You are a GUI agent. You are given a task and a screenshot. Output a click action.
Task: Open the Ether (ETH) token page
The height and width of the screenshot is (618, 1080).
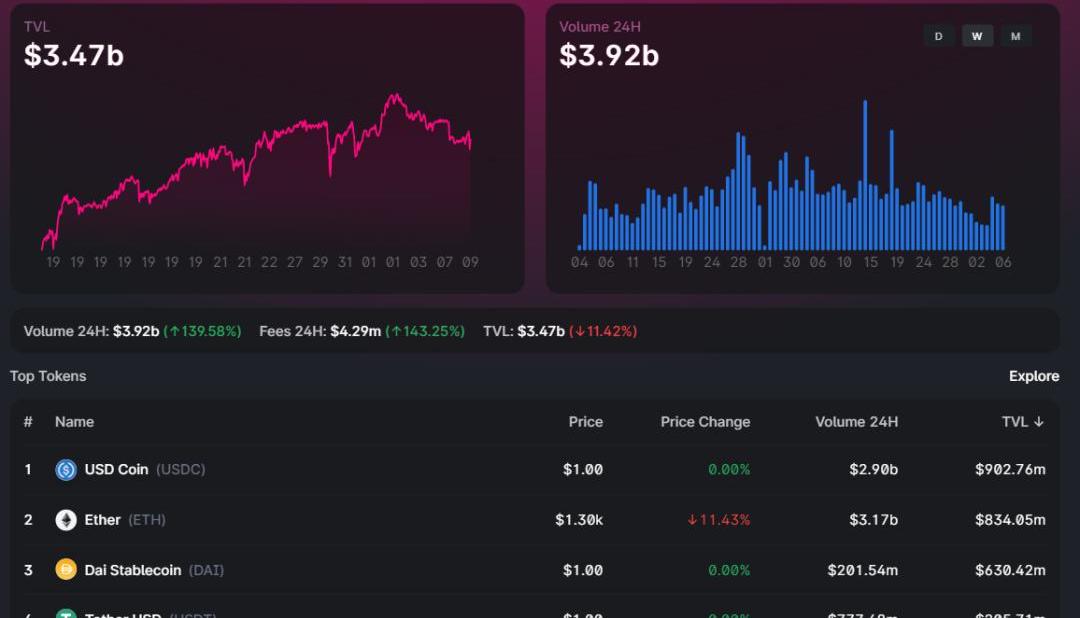click(x=124, y=520)
